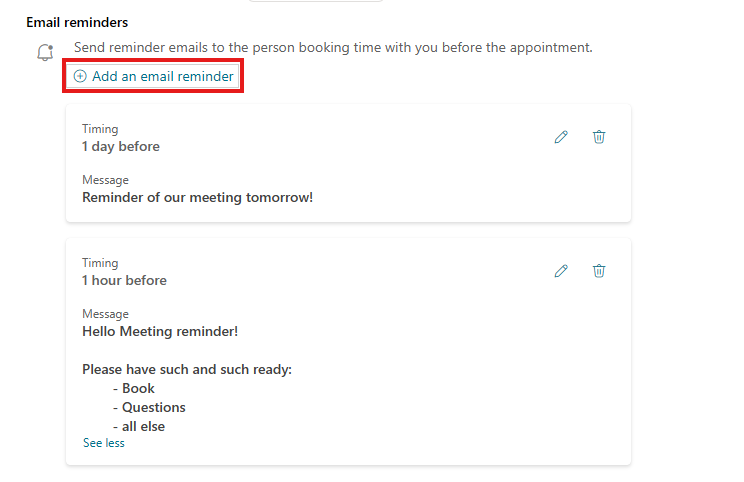Image resolution: width=744 pixels, height=482 pixels.
Task: Edit the 1 day before reminder
Action: point(561,137)
